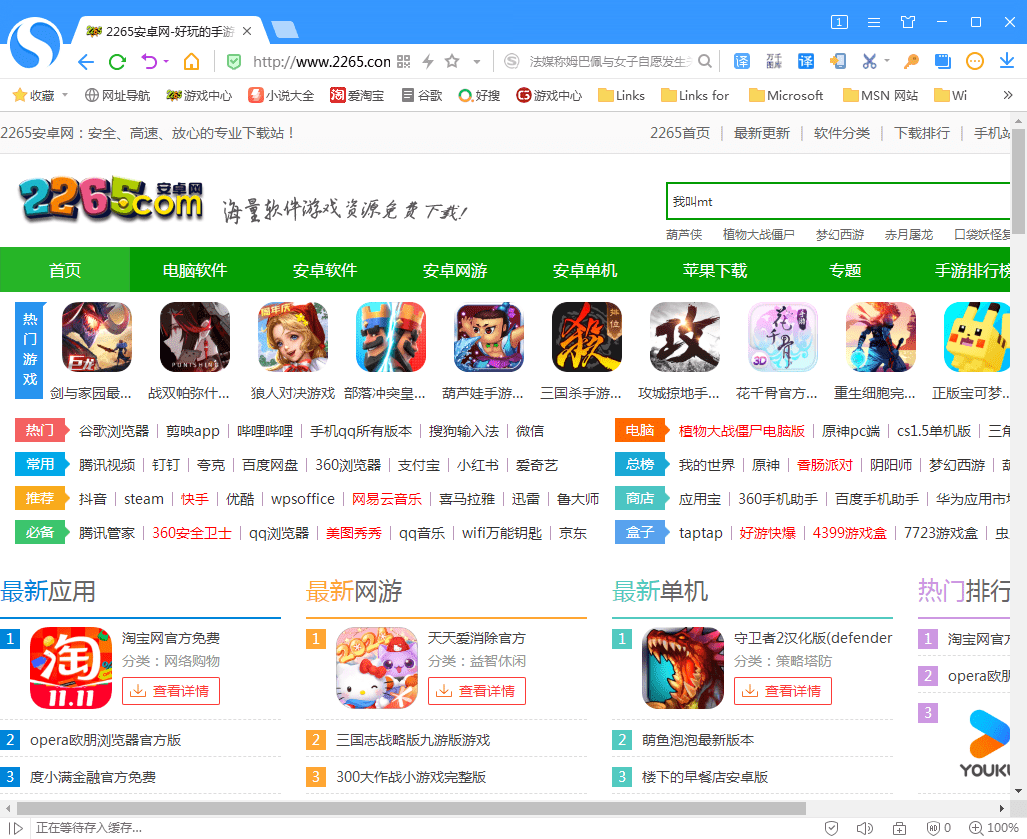Screen dimensions: 1027x839
Task: Open the ad blocker counter in status bar
Action: [x=936, y=827]
